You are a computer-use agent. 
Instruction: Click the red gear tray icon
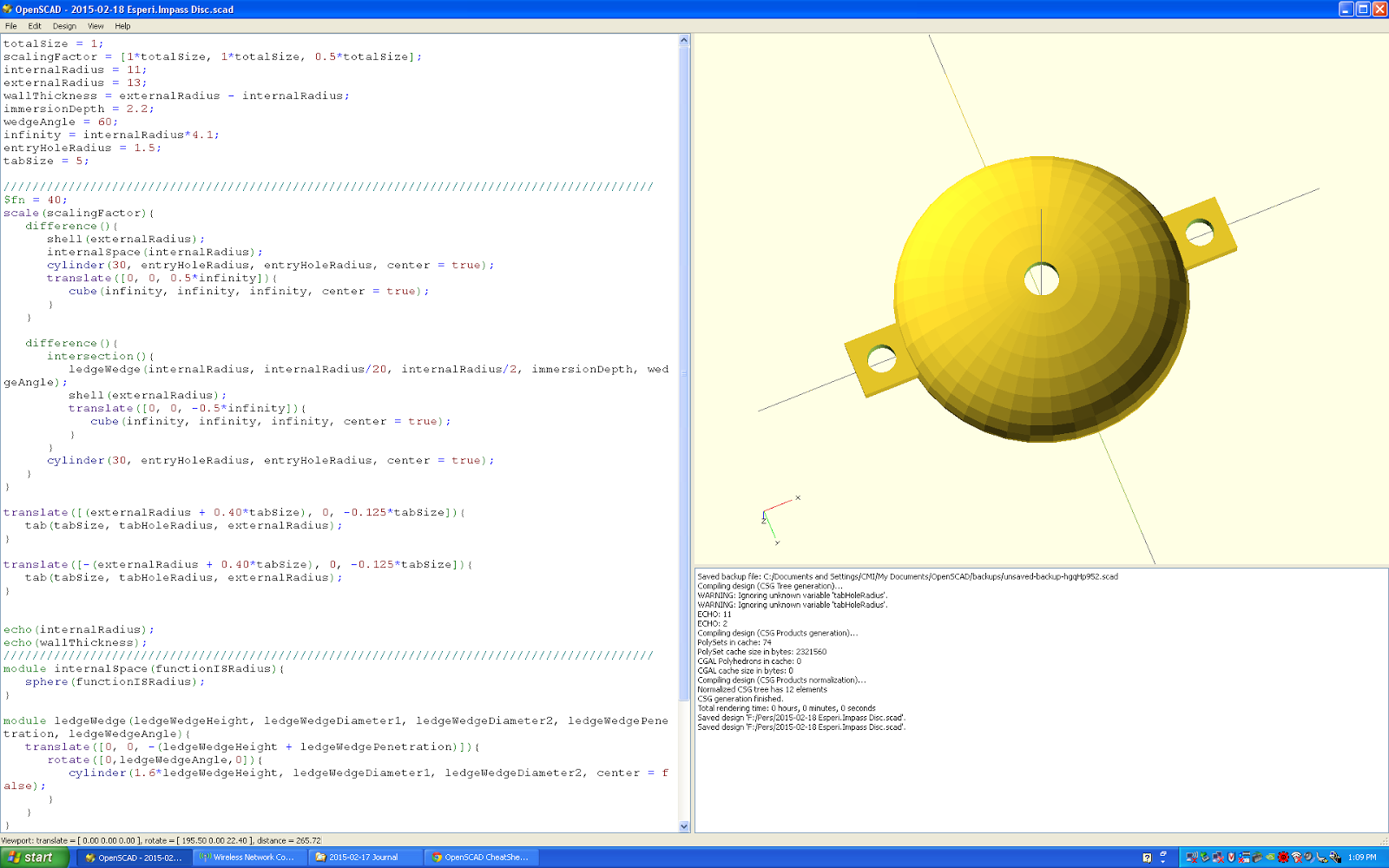(x=1283, y=858)
